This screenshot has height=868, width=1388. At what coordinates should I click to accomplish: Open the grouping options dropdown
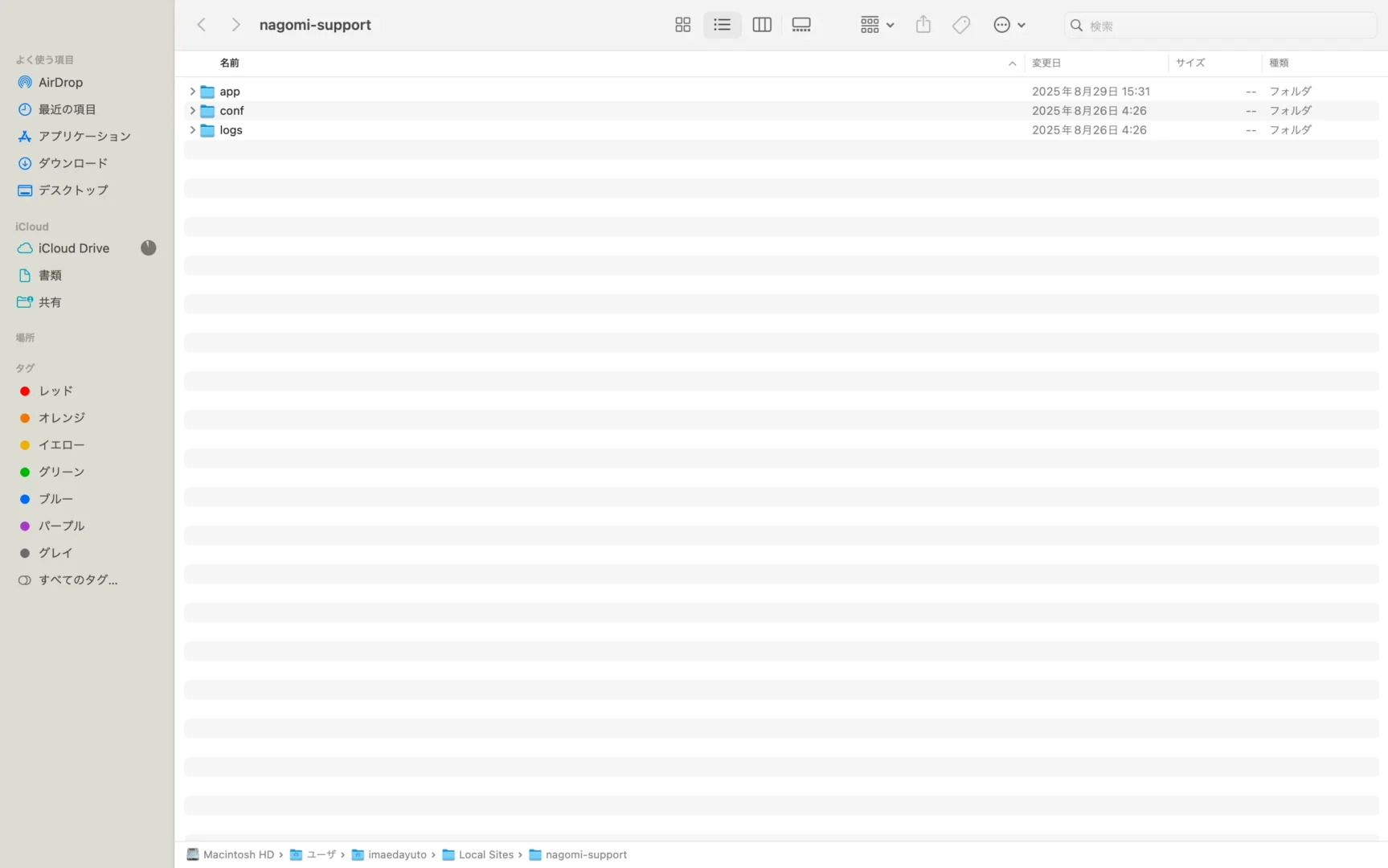click(876, 25)
